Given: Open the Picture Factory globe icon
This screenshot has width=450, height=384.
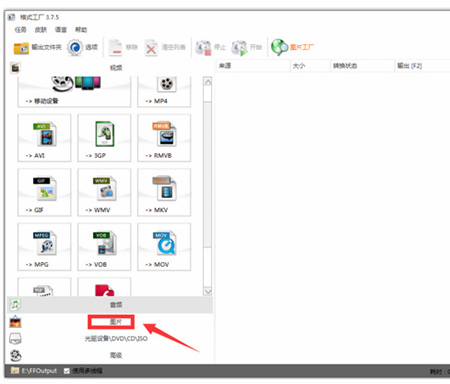Looking at the screenshot, I should coord(279,47).
